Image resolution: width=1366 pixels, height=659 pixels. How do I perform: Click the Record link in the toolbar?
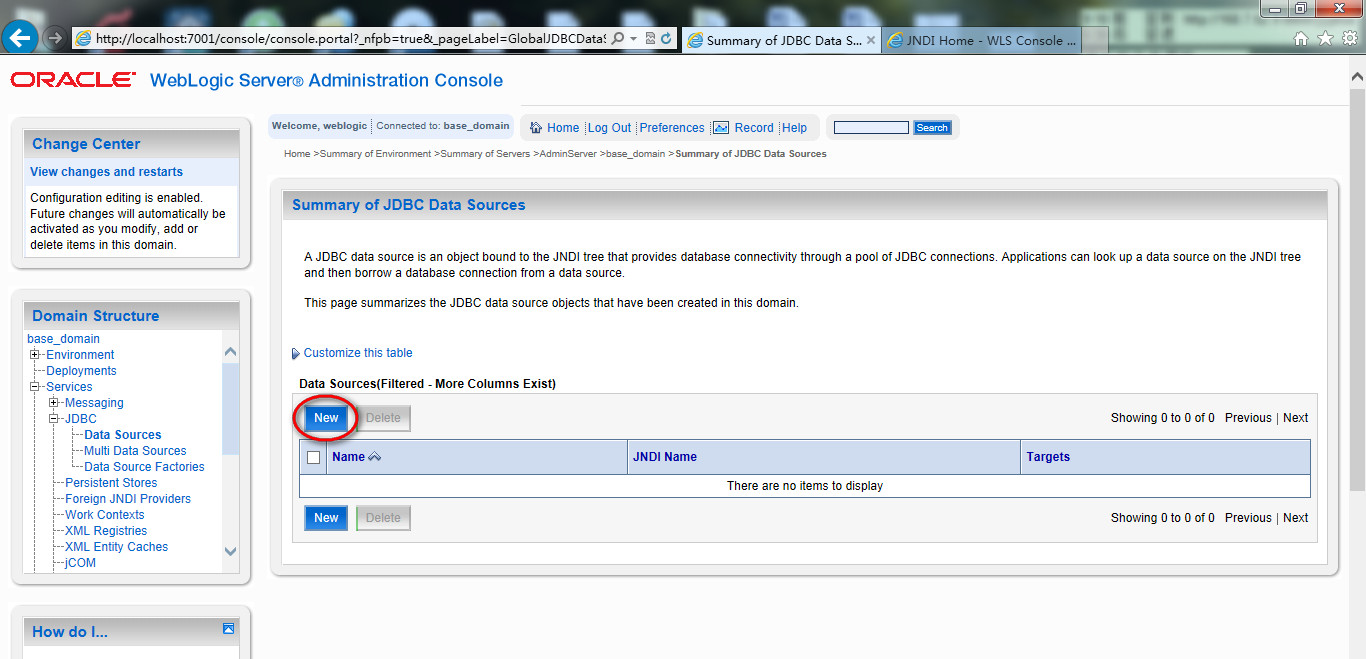tap(754, 128)
